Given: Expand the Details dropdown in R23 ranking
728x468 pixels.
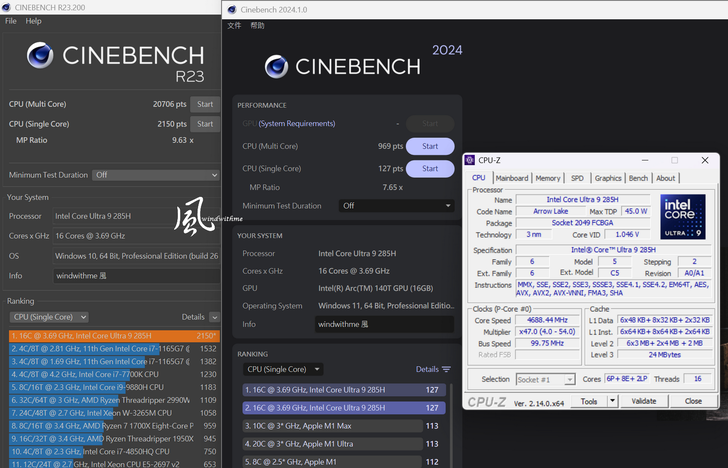Looking at the screenshot, I should coord(214,317).
